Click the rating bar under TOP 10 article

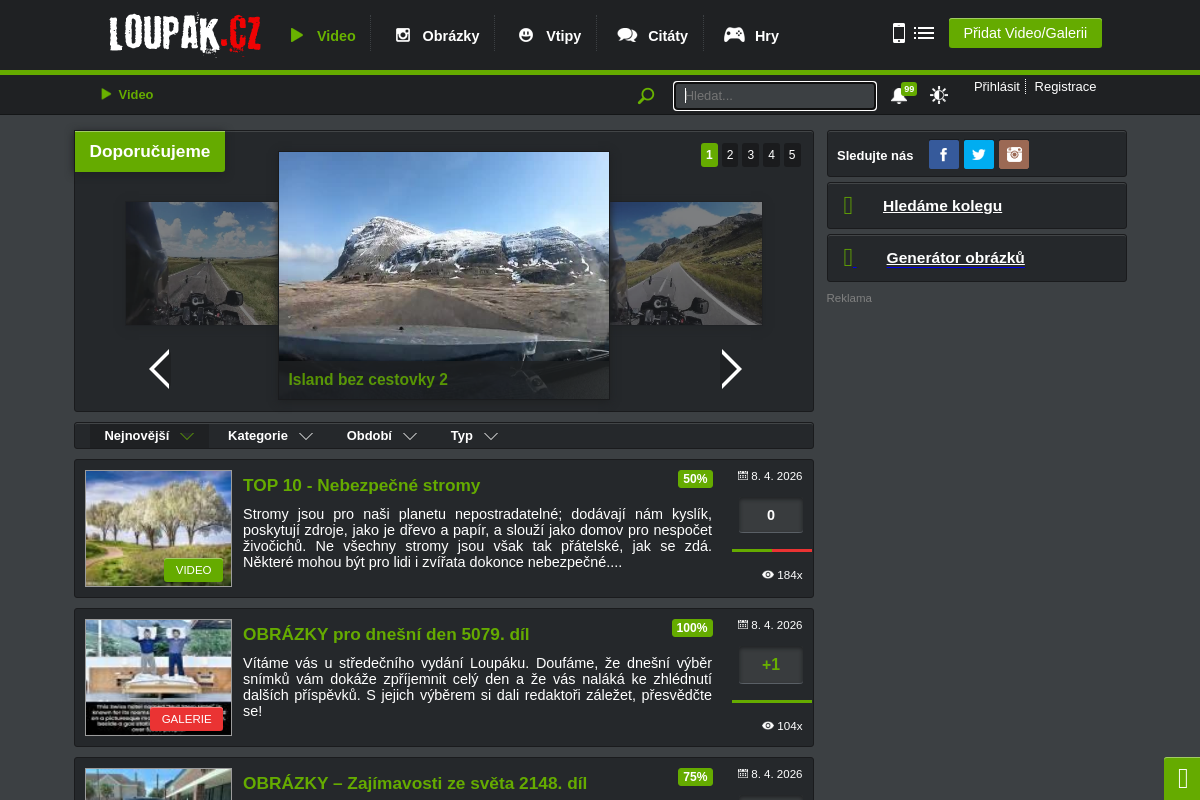pos(771,550)
